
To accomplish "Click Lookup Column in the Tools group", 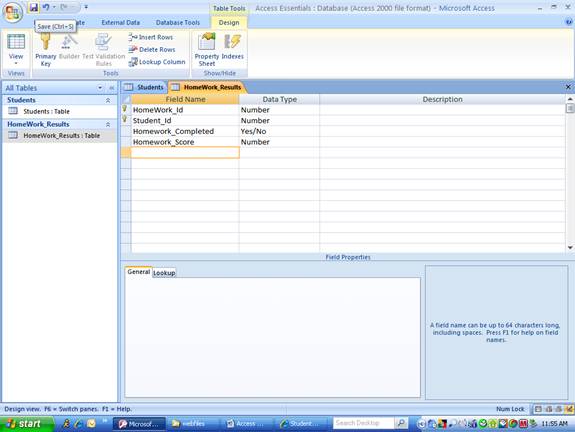I will click(x=157, y=62).
